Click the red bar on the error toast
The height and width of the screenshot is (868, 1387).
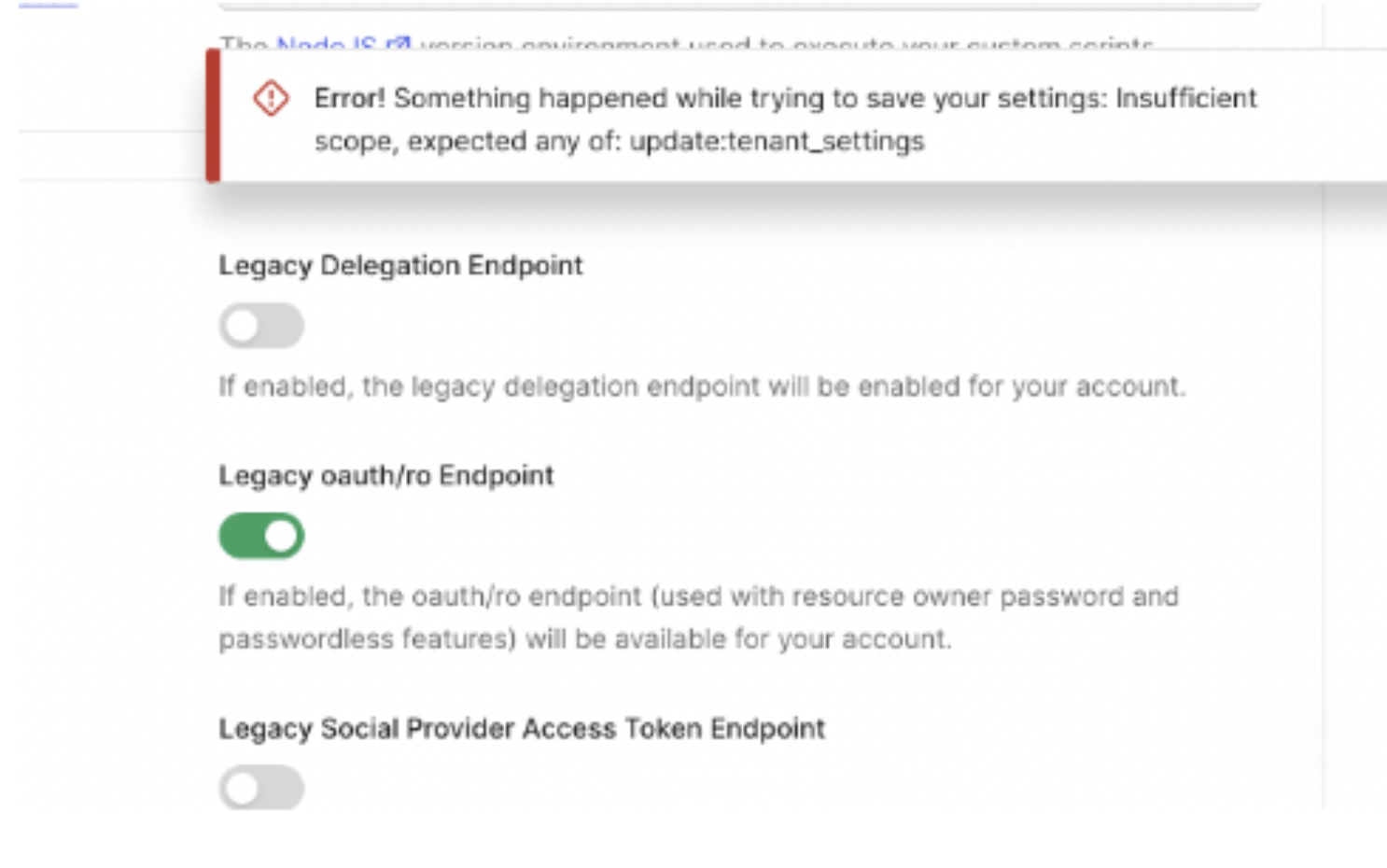[x=213, y=115]
